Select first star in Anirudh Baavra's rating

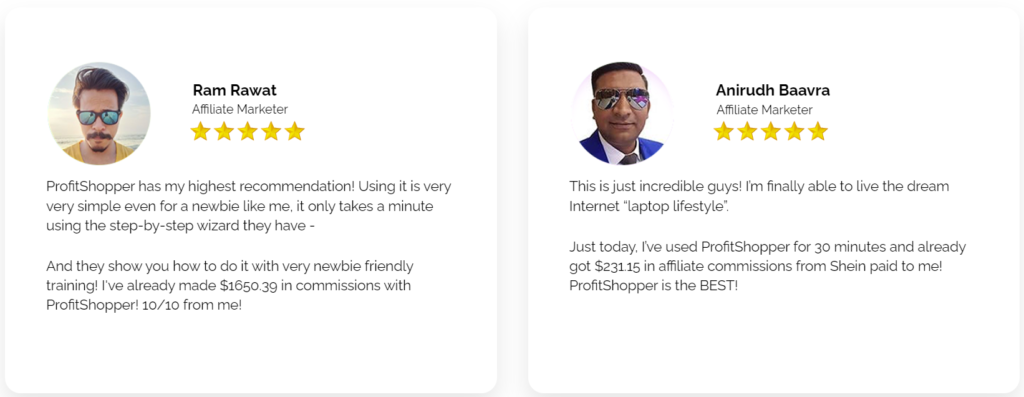[x=724, y=131]
